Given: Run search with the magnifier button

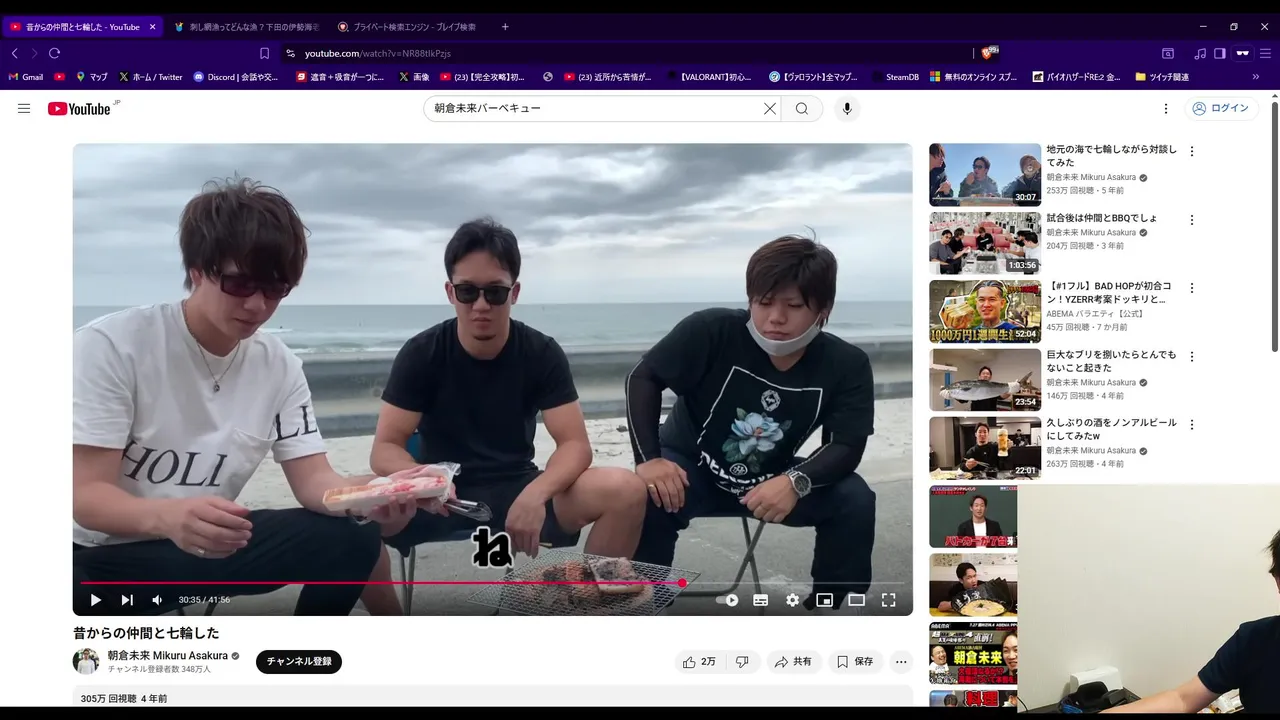Looking at the screenshot, I should (x=802, y=108).
